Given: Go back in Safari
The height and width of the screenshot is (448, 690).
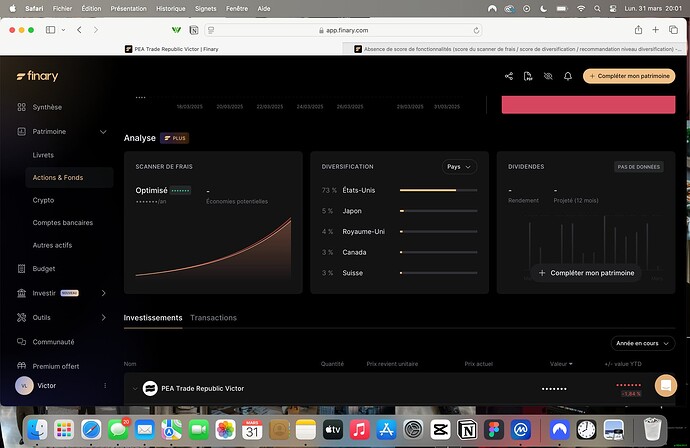Looking at the screenshot, I should click(x=79, y=30).
